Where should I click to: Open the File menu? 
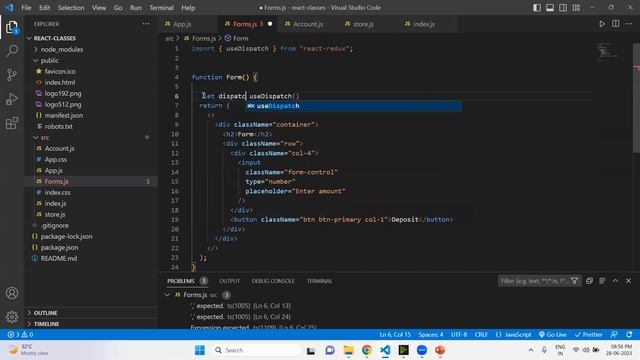click(x=26, y=8)
